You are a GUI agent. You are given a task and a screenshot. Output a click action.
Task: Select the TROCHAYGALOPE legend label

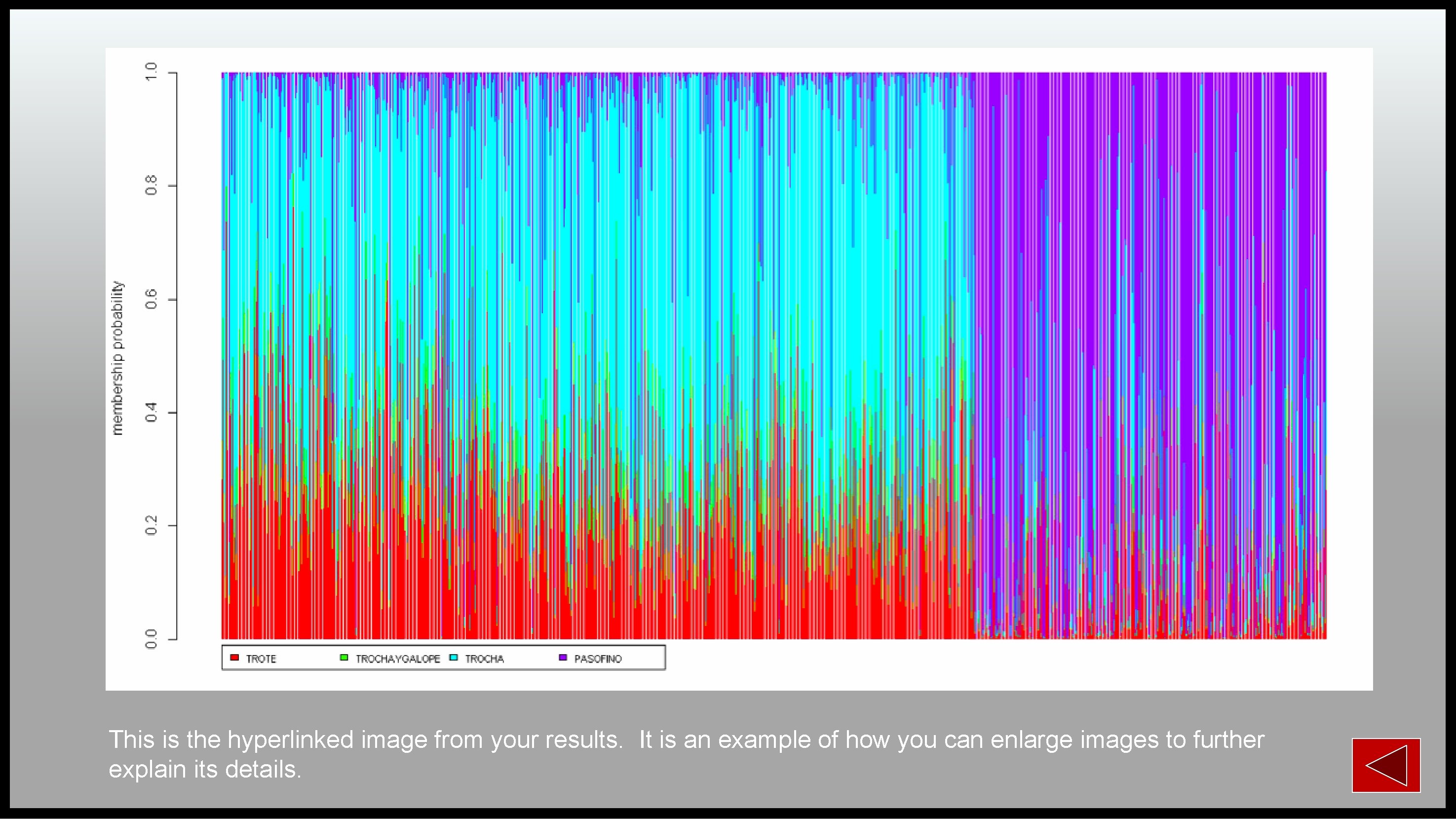pos(397,659)
